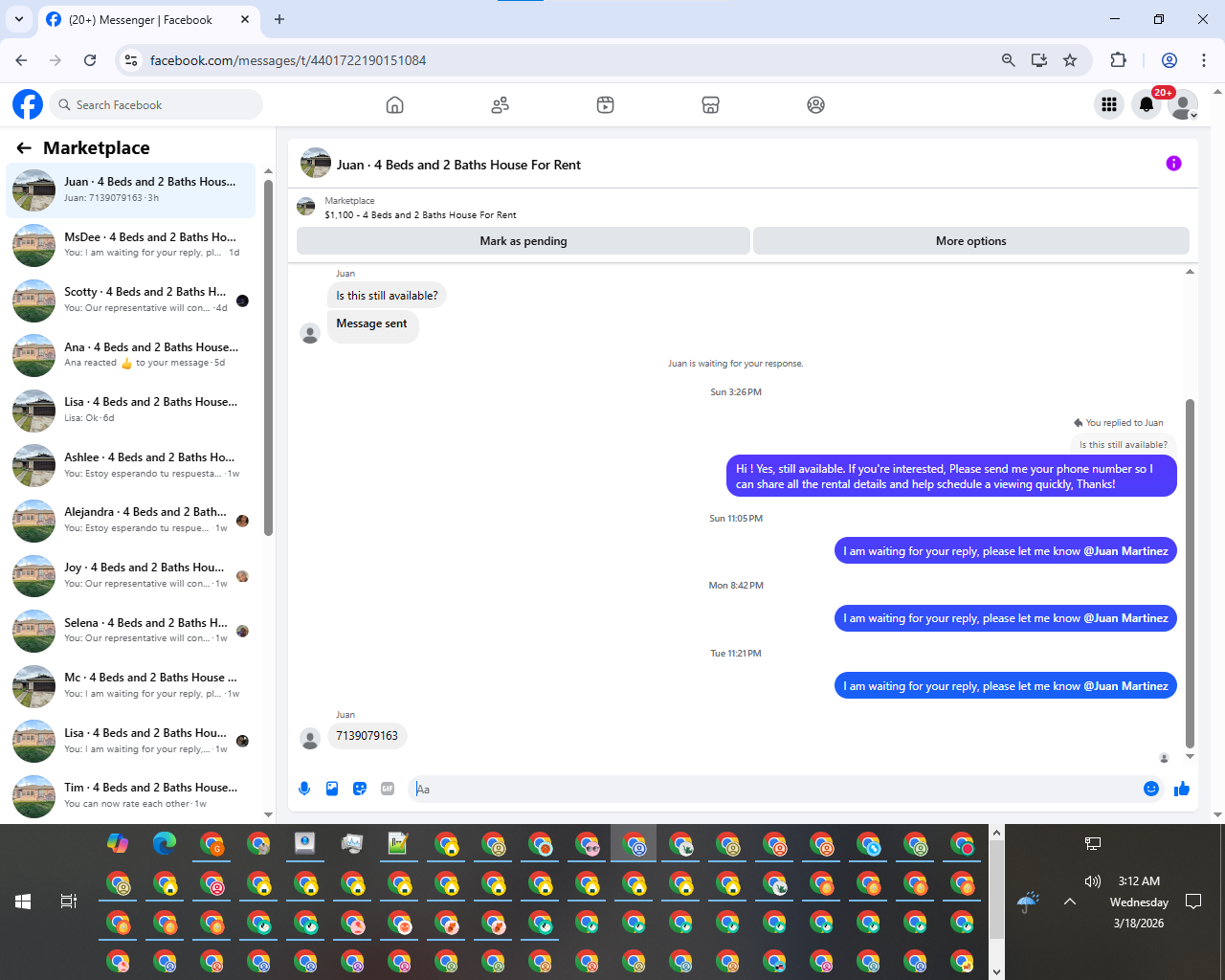Click the message input field

point(775,789)
